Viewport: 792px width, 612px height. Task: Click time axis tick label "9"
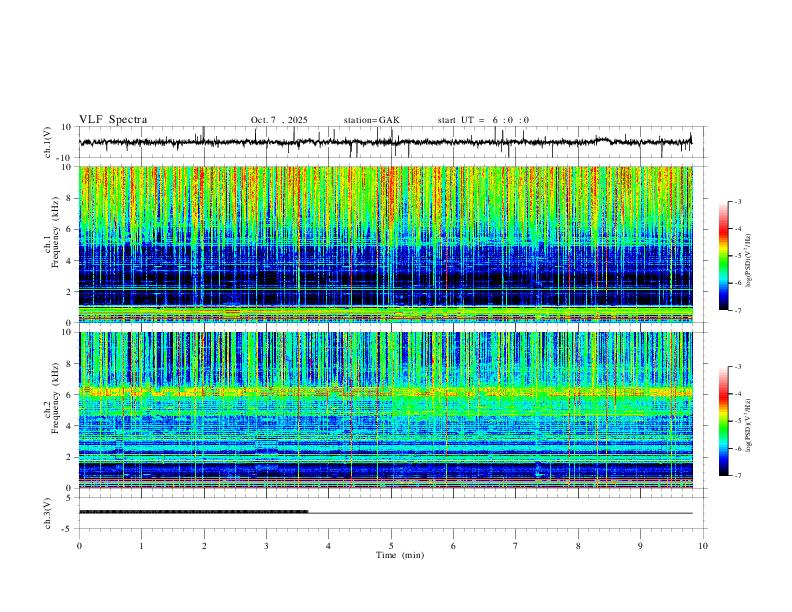(640, 546)
